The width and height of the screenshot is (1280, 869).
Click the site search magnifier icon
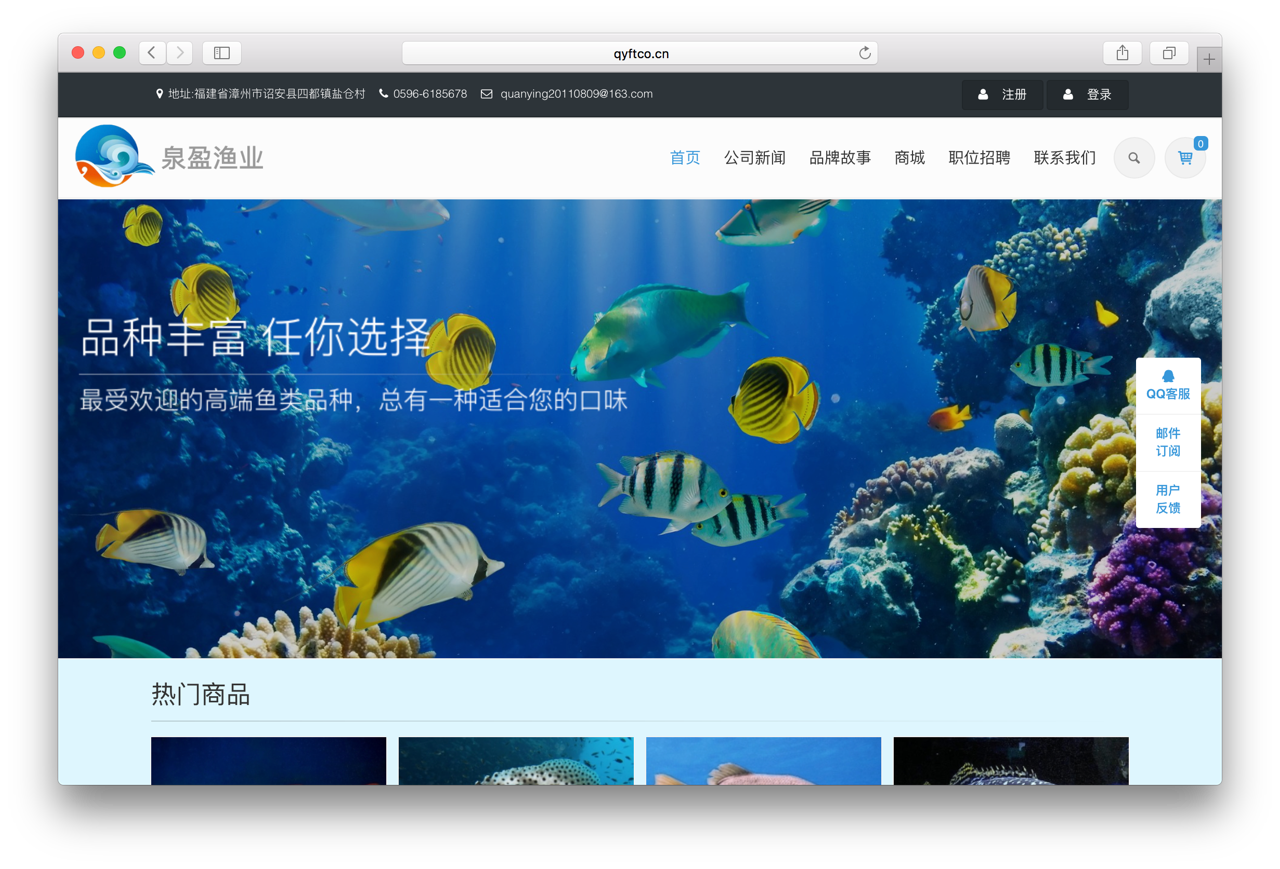click(1134, 158)
